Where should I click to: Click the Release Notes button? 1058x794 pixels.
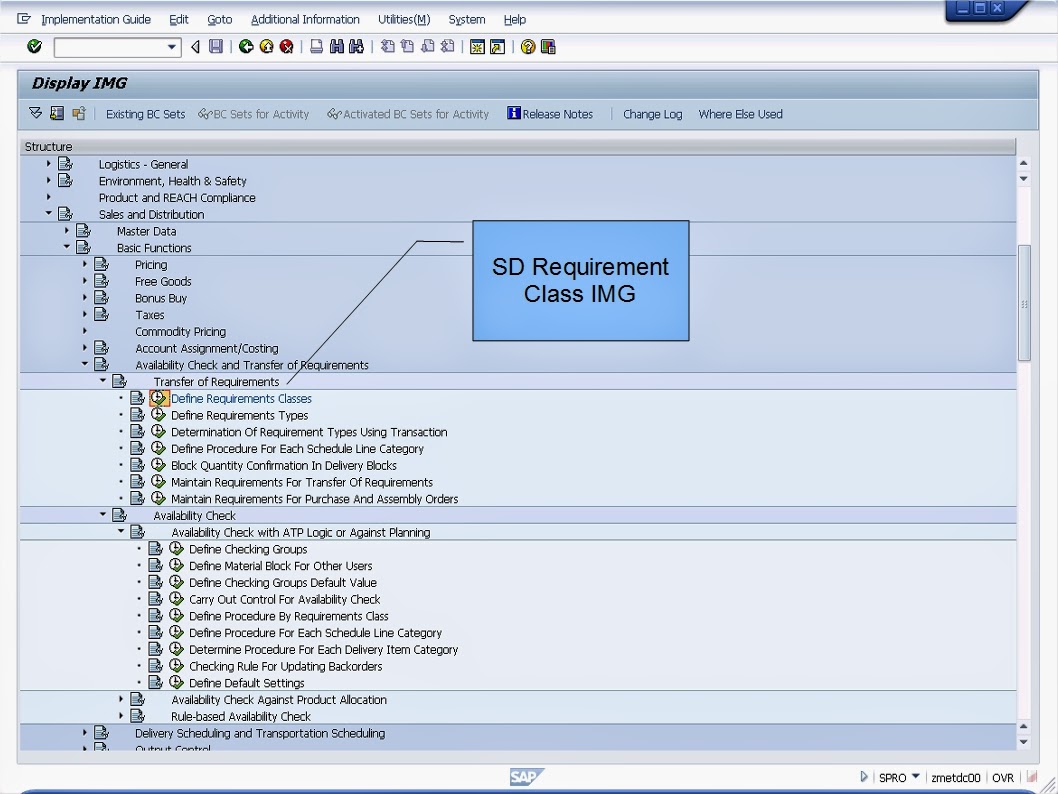pos(550,114)
